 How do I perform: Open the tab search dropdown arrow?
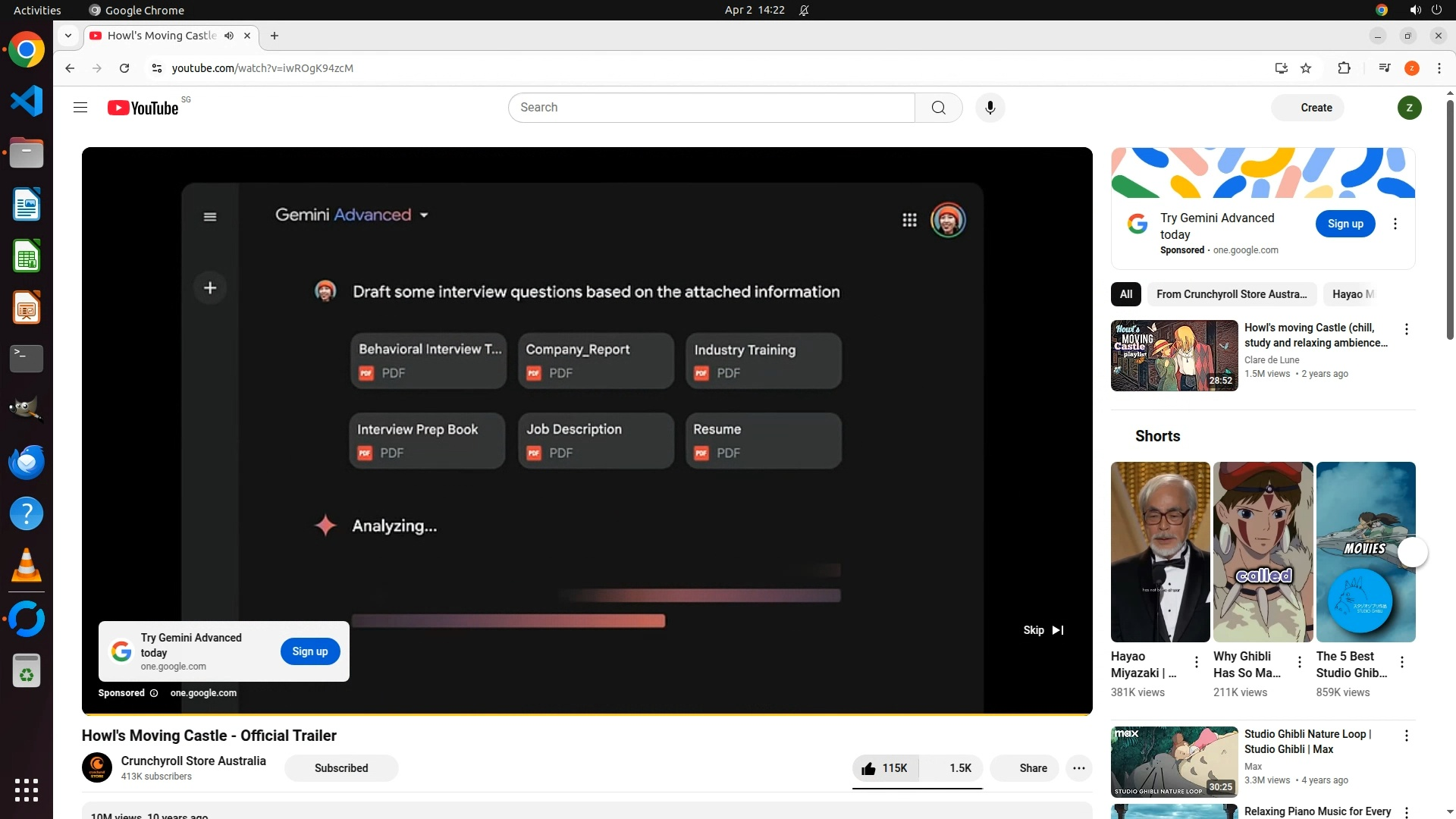[68, 36]
